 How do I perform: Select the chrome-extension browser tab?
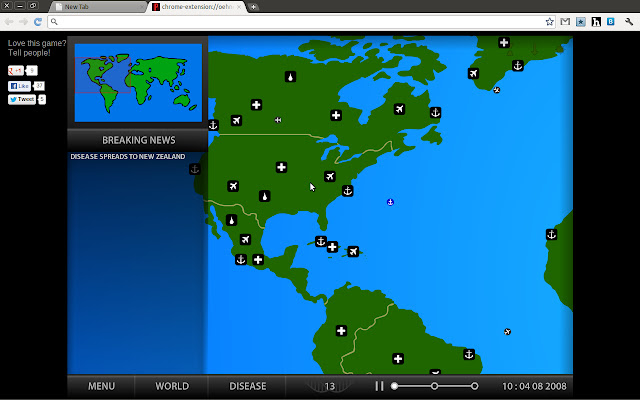click(197, 7)
